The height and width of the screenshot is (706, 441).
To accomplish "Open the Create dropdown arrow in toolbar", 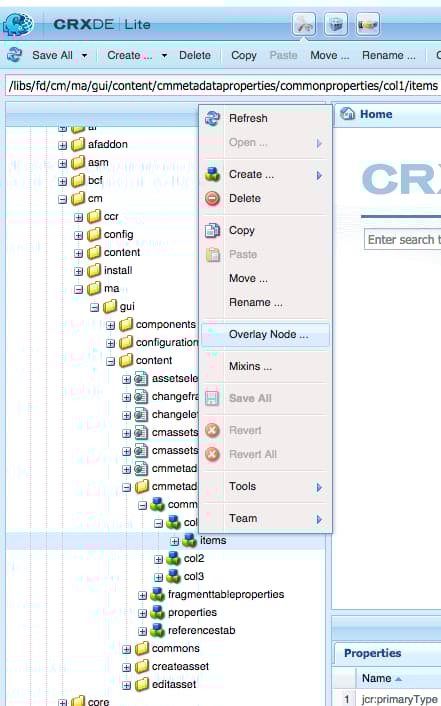I will pyautogui.click(x=164, y=55).
